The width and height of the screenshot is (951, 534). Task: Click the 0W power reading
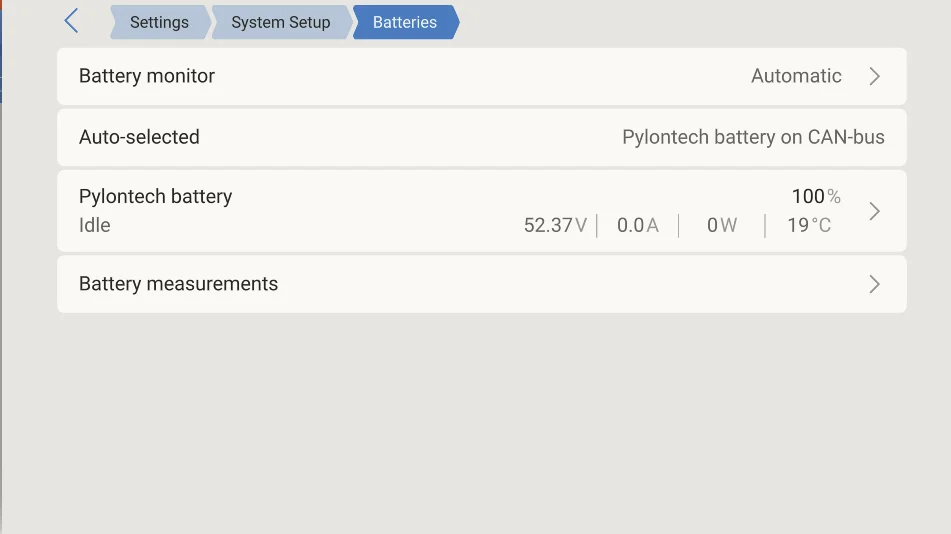(x=722, y=225)
